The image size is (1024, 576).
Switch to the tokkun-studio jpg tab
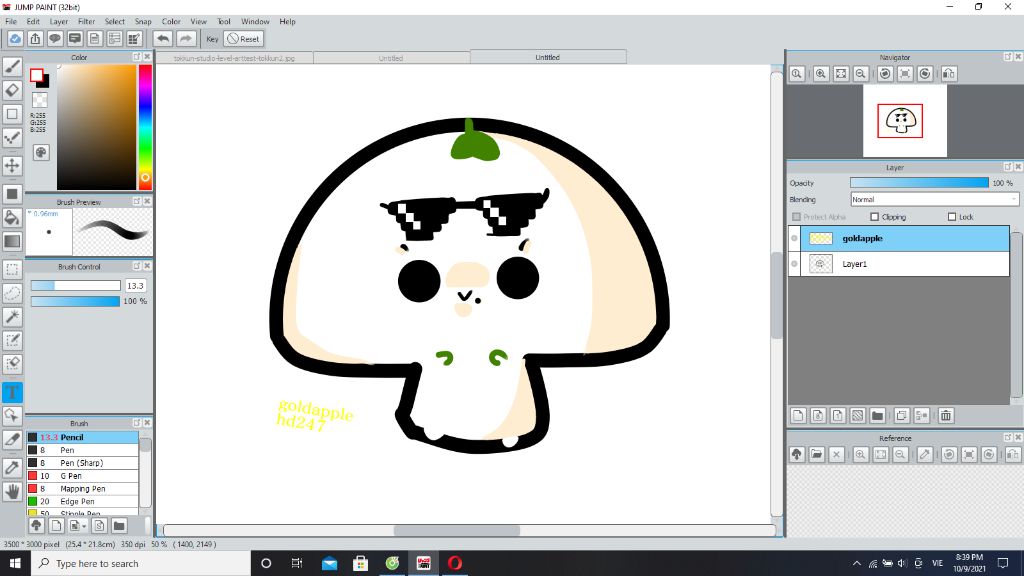234,58
